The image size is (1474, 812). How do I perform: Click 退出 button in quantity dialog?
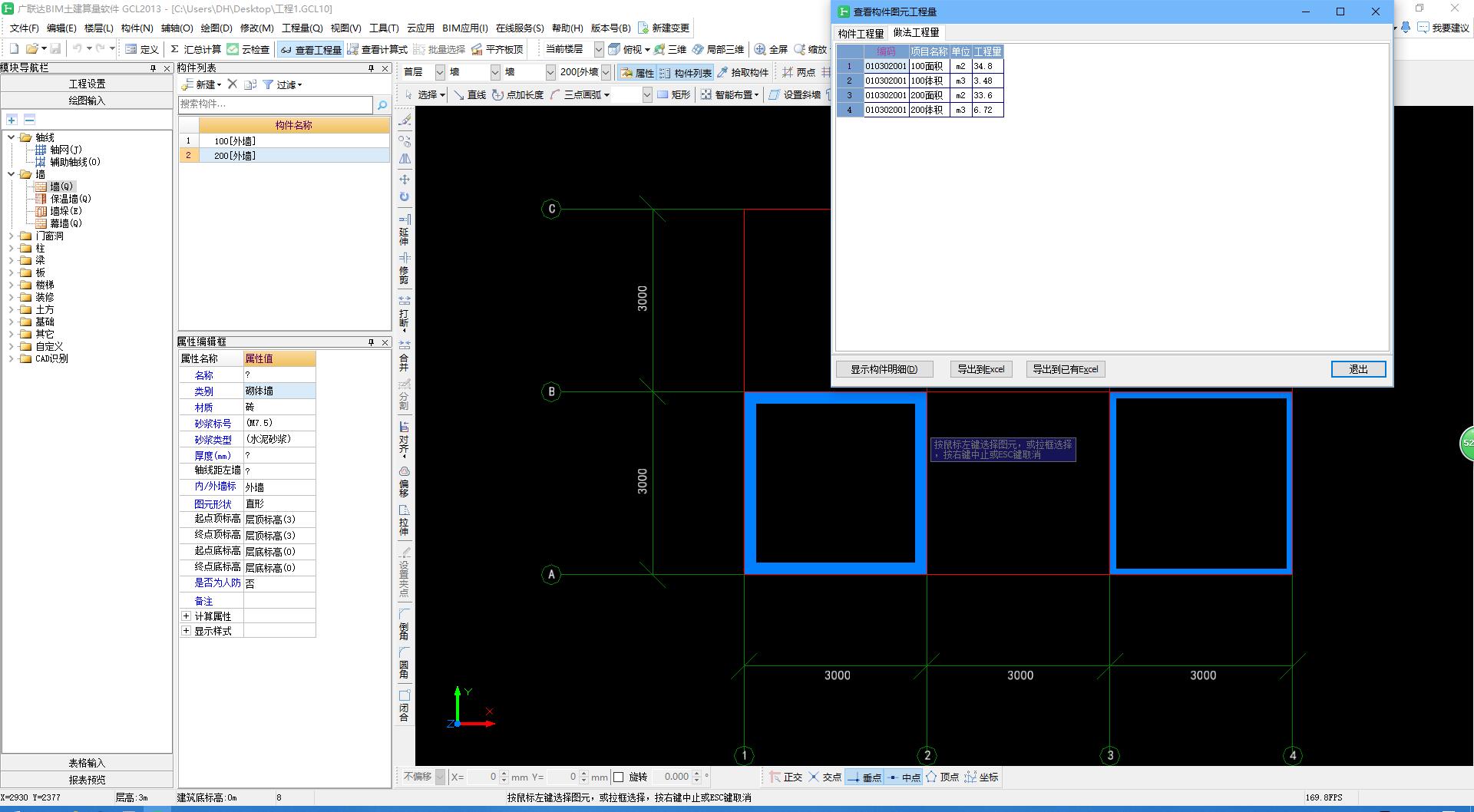1358,369
